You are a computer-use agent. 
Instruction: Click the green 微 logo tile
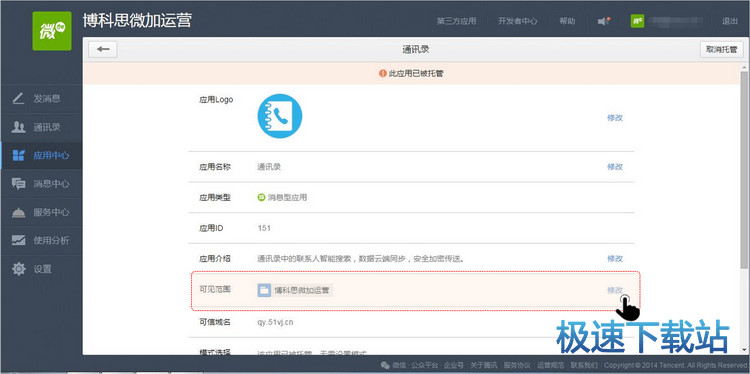point(52,31)
